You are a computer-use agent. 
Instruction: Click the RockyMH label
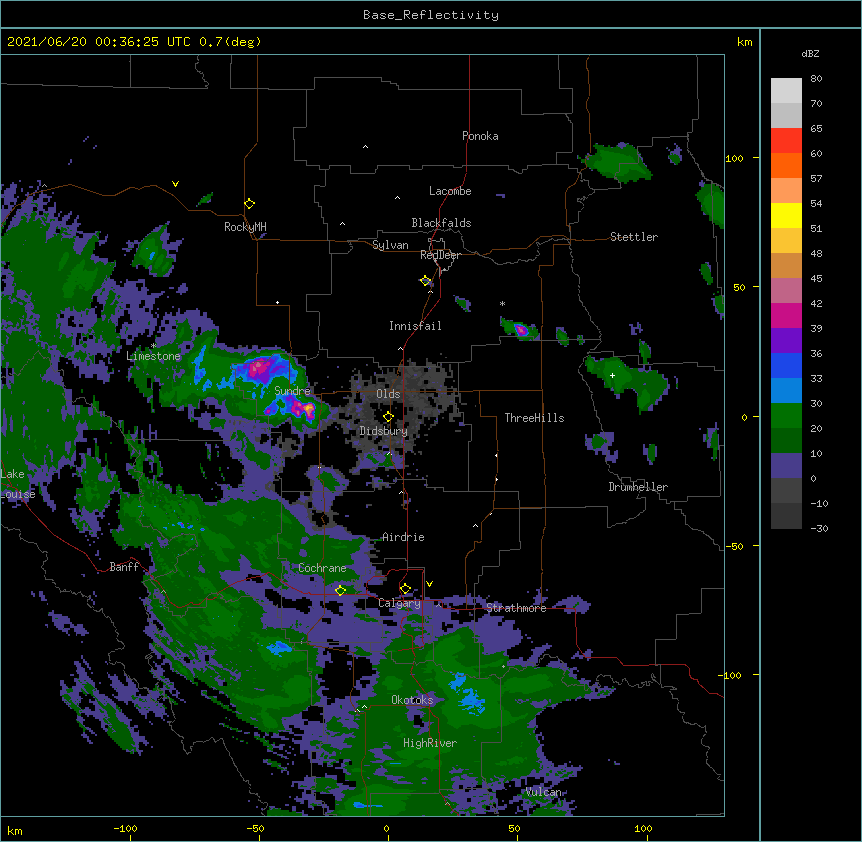click(245, 227)
